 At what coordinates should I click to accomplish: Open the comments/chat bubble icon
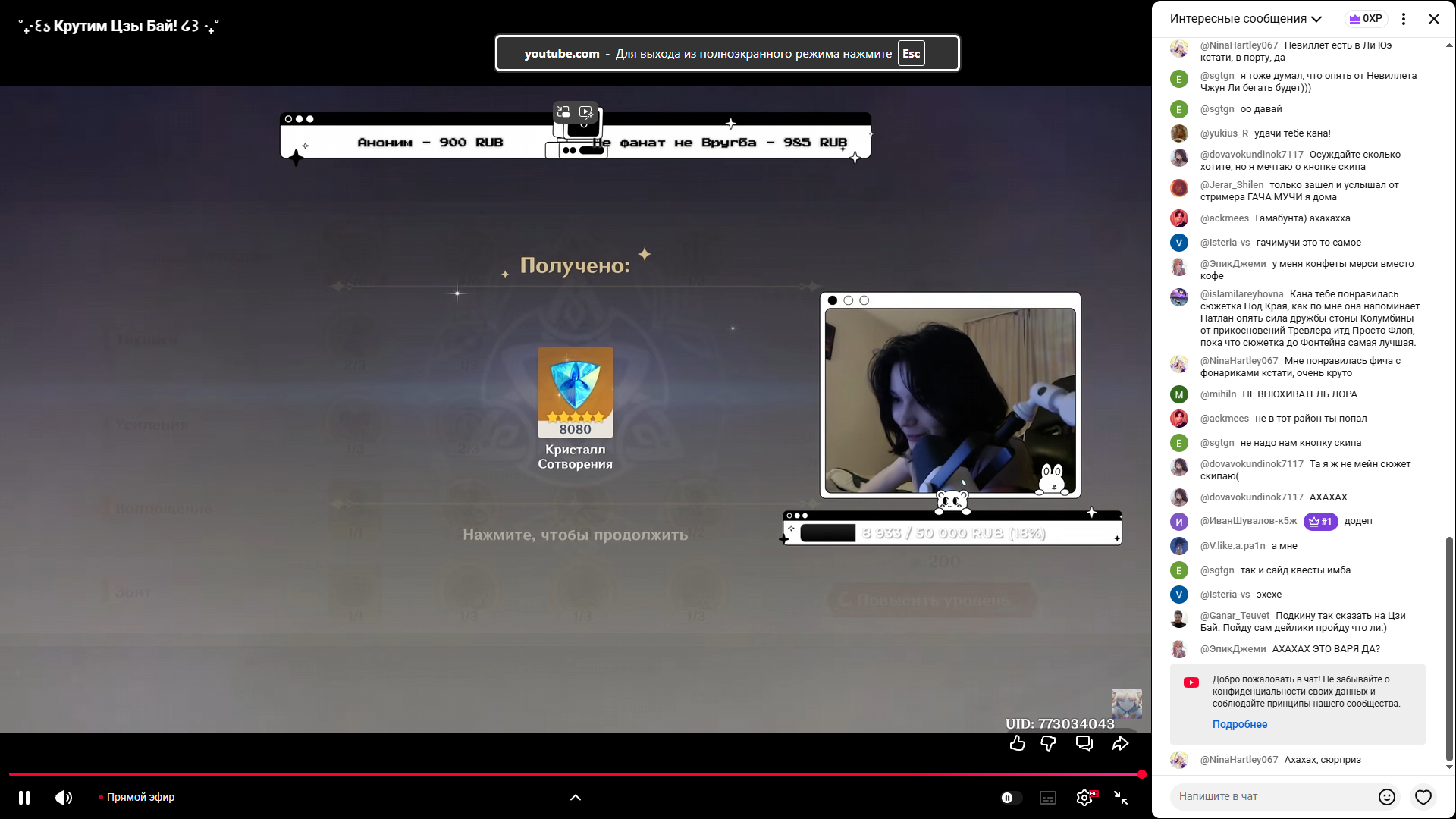(x=1084, y=744)
